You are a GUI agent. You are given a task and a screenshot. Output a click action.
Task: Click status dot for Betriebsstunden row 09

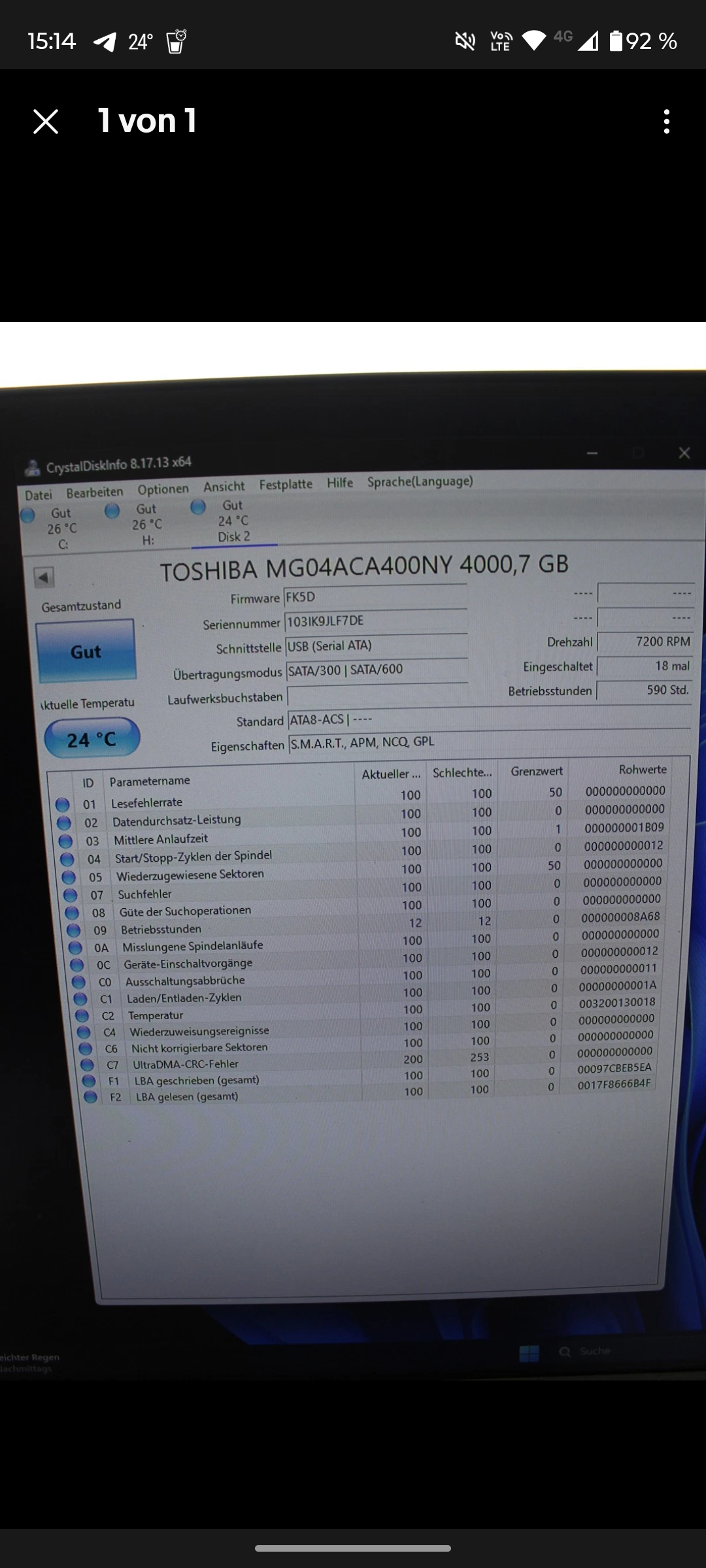click(74, 930)
